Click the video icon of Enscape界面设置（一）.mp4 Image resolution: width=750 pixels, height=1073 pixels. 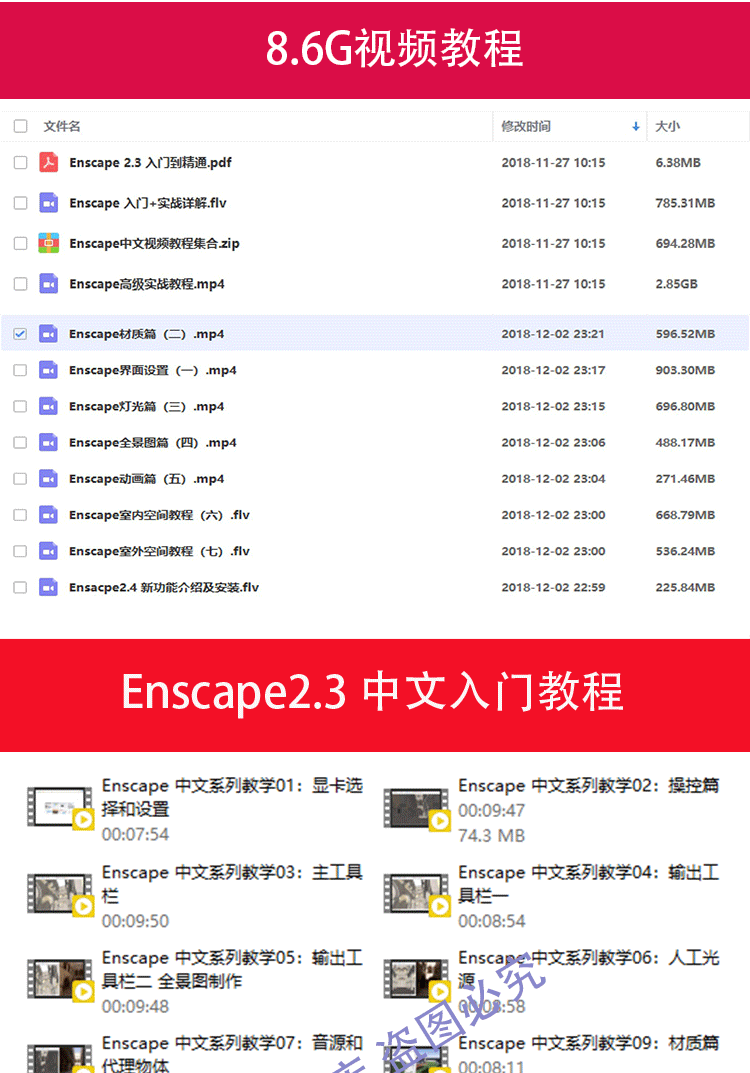click(x=49, y=370)
